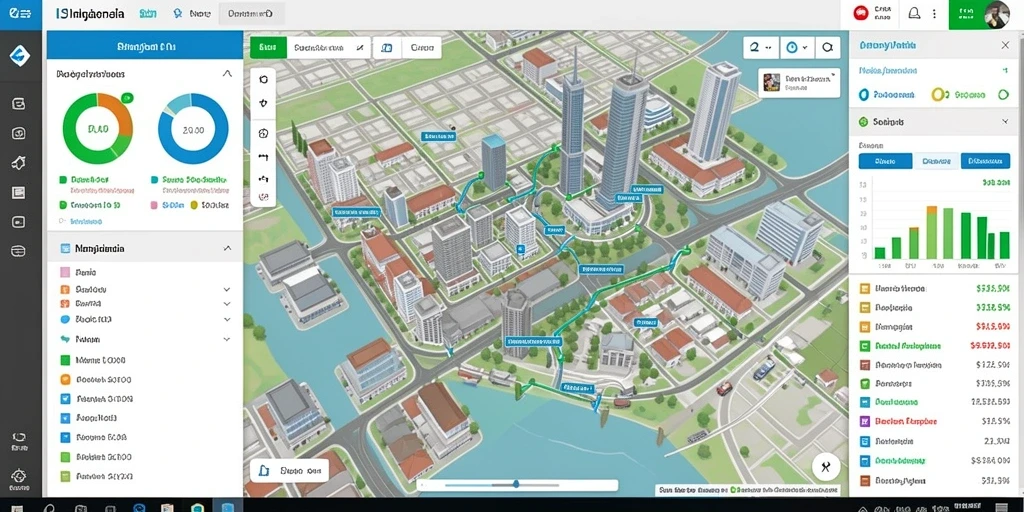Click the top icon in the white map toolbar
Image resolution: width=1024 pixels, height=512 pixels.
tap(263, 80)
